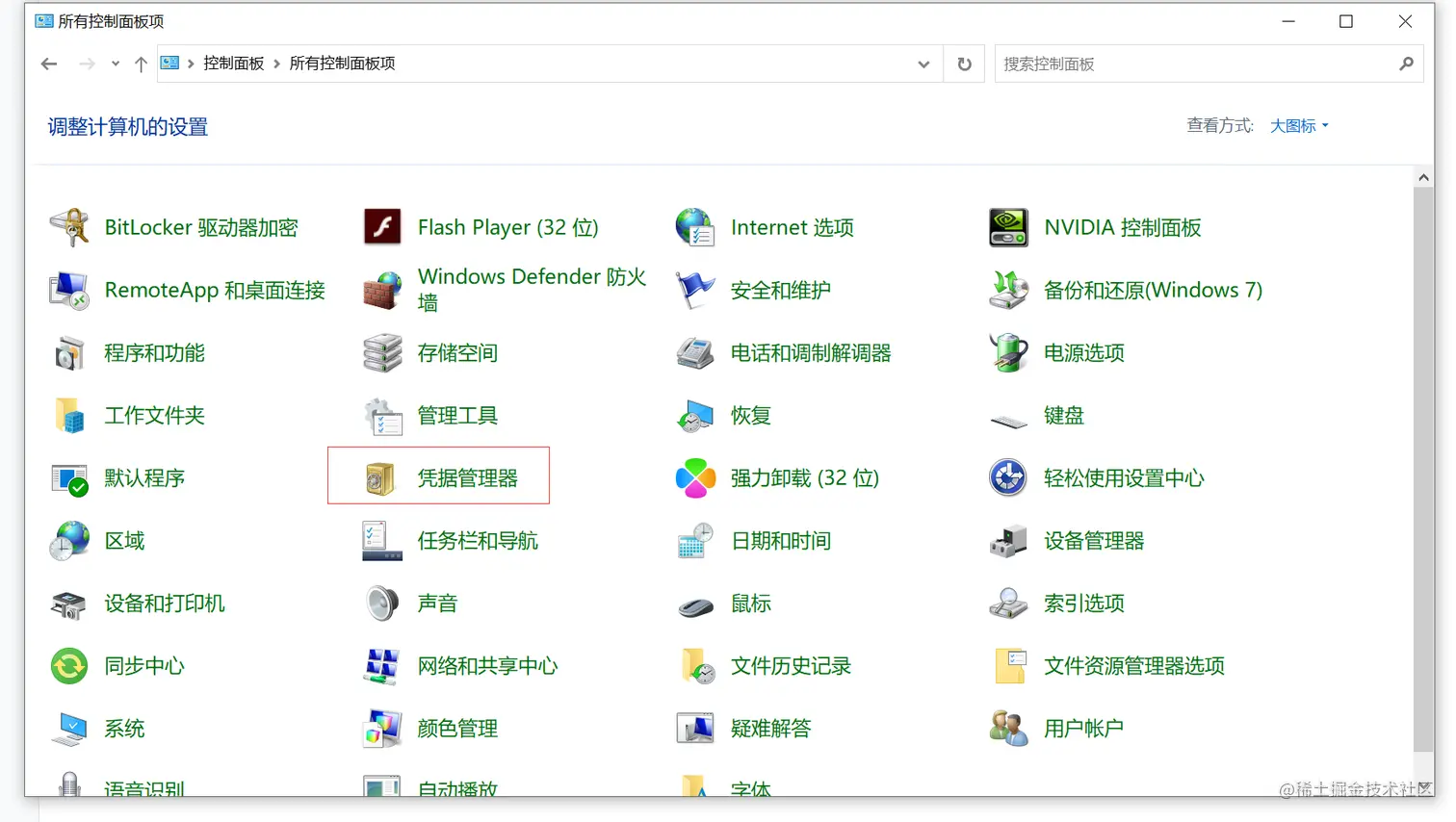Open the 同步中心 link
Image resolution: width=1456 pixels, height=822 pixels.
click(144, 666)
